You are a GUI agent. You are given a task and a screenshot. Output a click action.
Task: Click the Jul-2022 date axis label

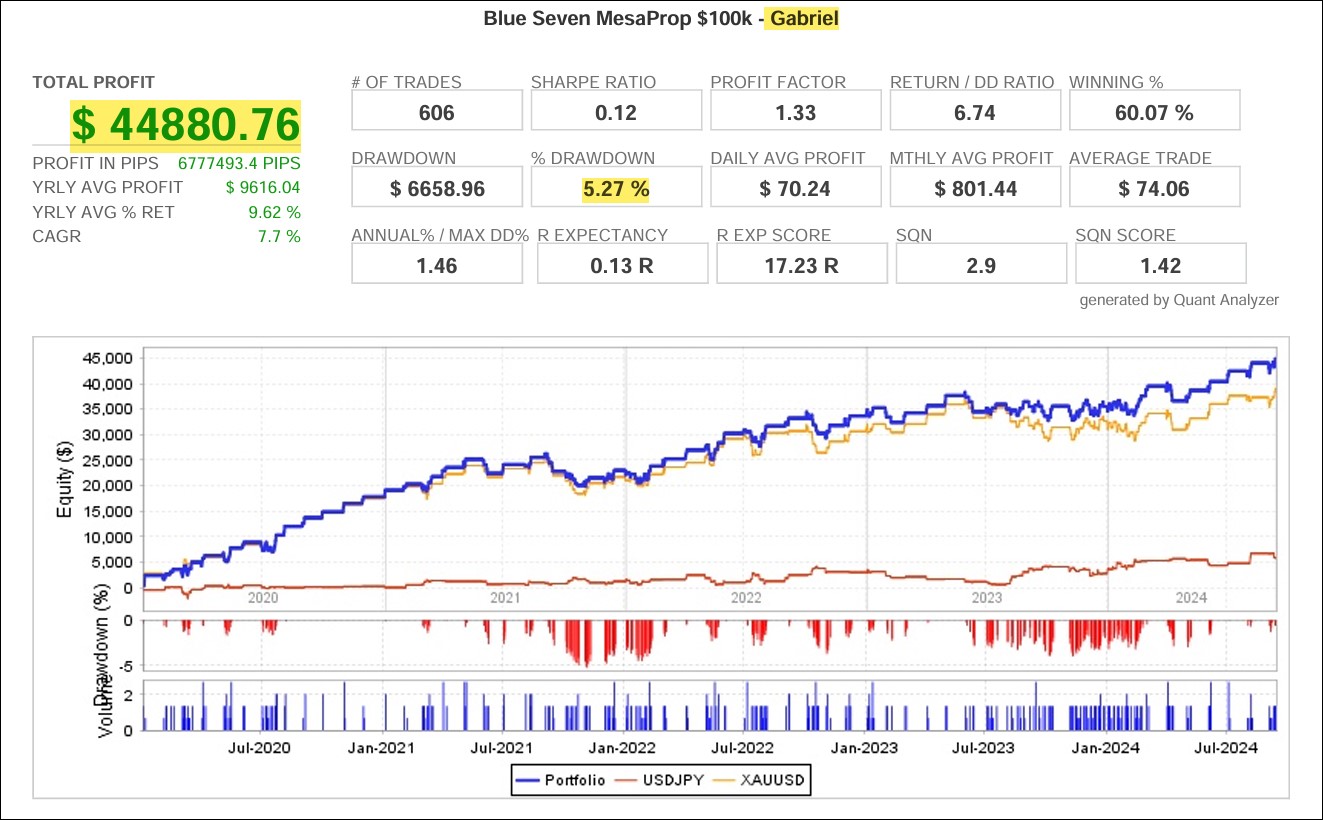click(x=742, y=747)
